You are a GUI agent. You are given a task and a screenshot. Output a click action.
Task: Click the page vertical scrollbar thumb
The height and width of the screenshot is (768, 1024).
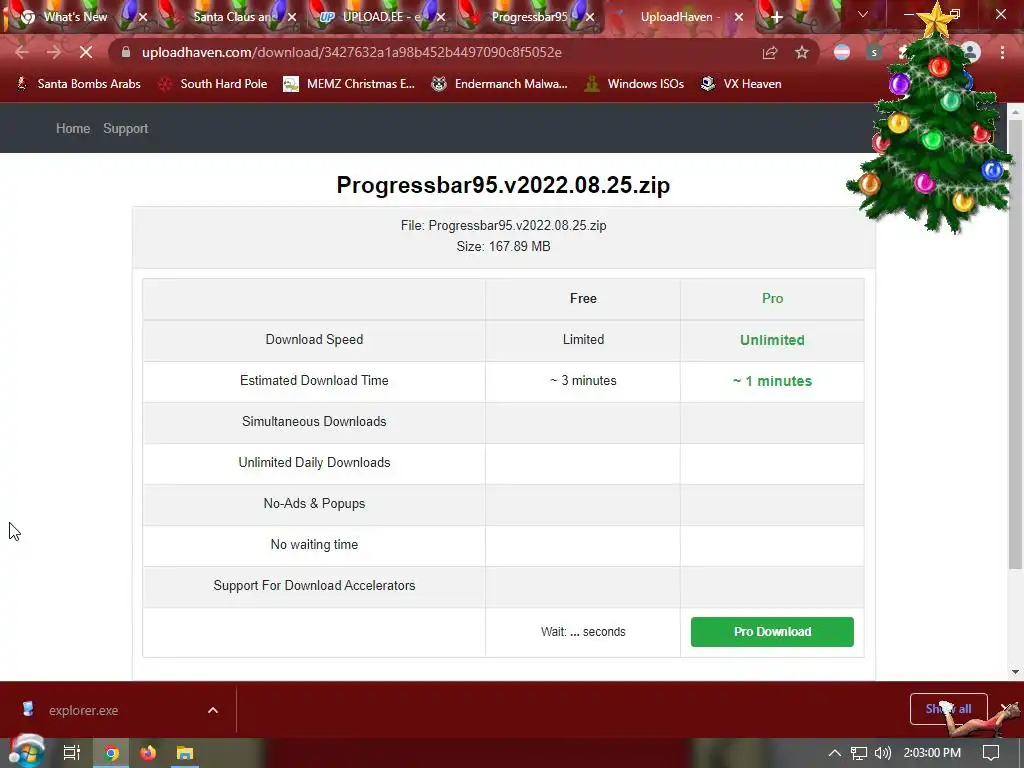(1015, 343)
